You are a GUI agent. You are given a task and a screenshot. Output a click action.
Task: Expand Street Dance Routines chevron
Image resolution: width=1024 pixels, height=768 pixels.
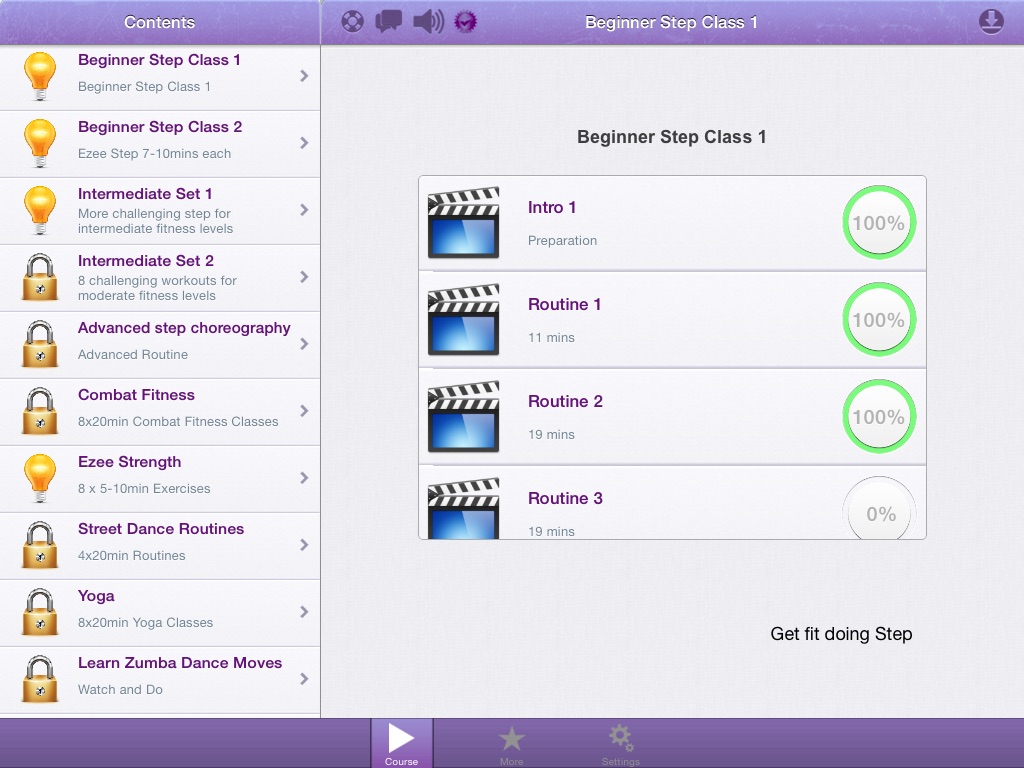(304, 545)
